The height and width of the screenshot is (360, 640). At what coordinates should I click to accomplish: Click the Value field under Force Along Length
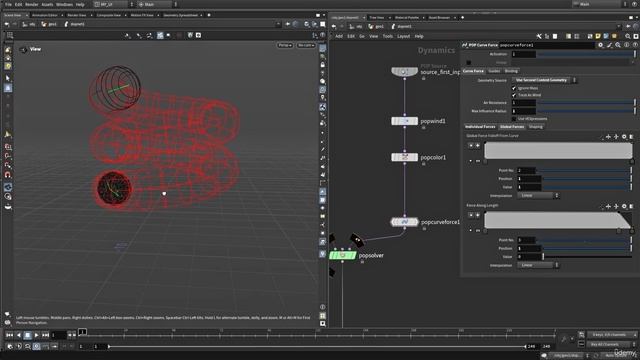pos(529,257)
